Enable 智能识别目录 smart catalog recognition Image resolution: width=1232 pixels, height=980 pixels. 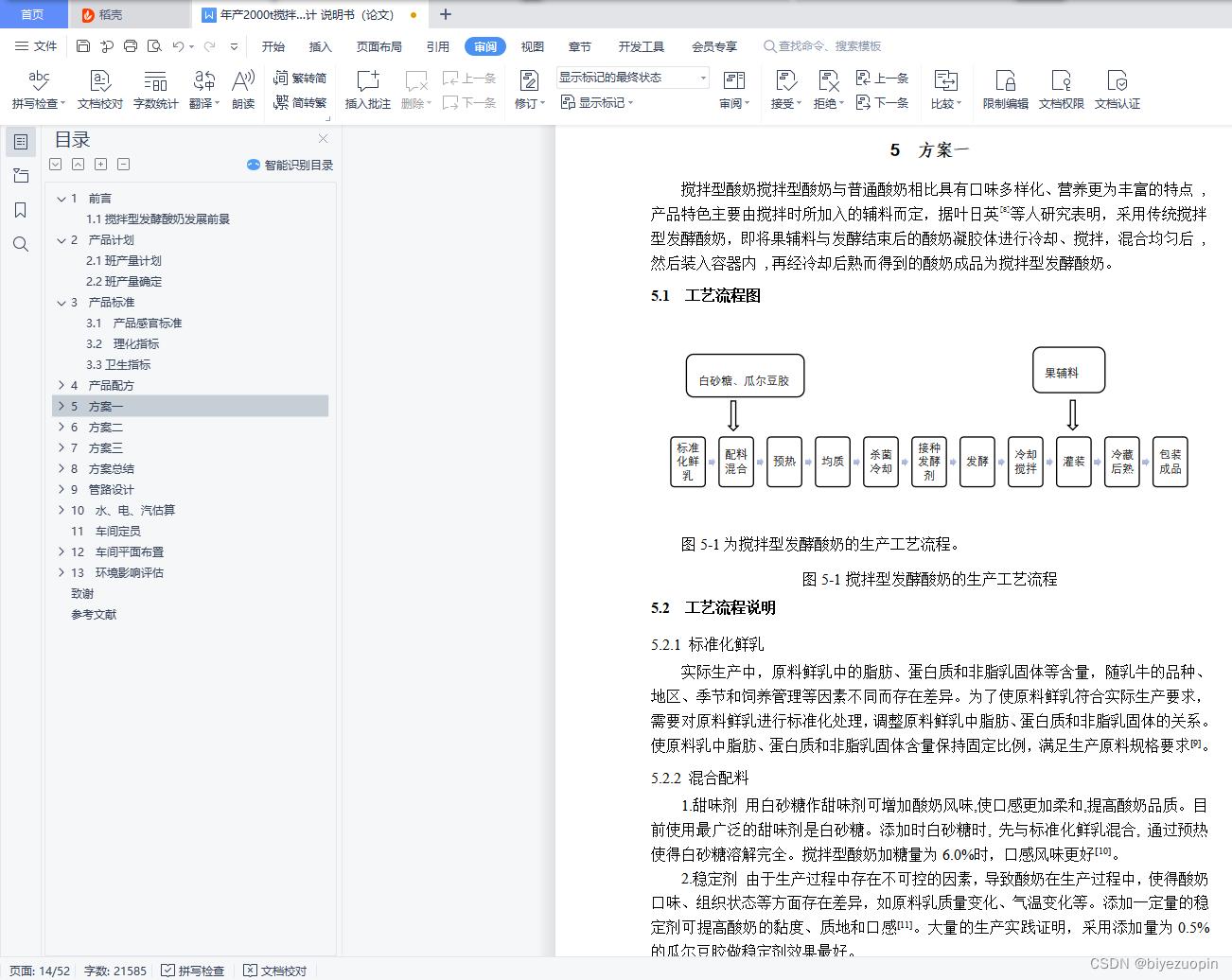tap(290, 165)
